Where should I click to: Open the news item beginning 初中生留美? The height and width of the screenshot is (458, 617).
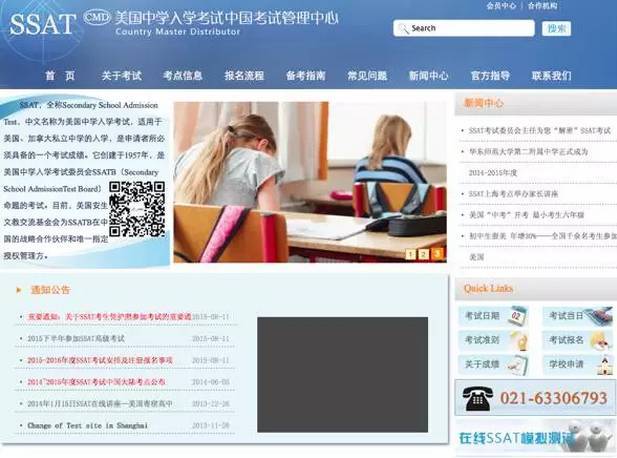pos(542,236)
